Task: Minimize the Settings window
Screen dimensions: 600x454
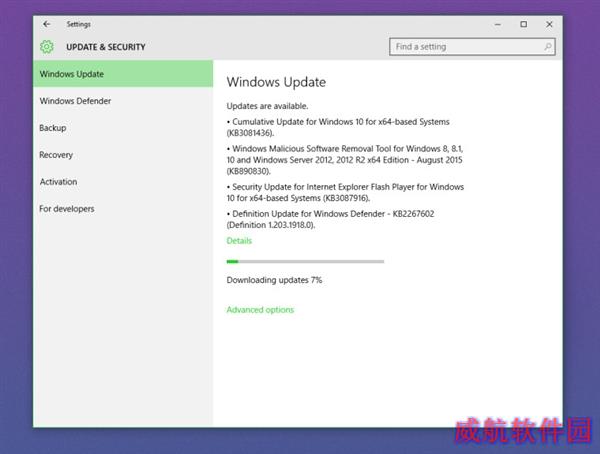Action: 497,24
